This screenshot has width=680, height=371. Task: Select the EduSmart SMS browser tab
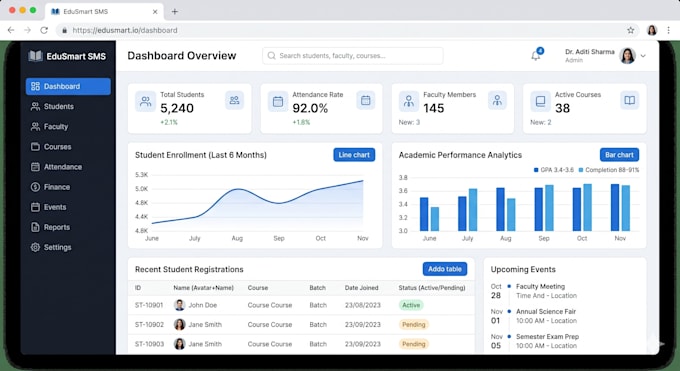[104, 12]
